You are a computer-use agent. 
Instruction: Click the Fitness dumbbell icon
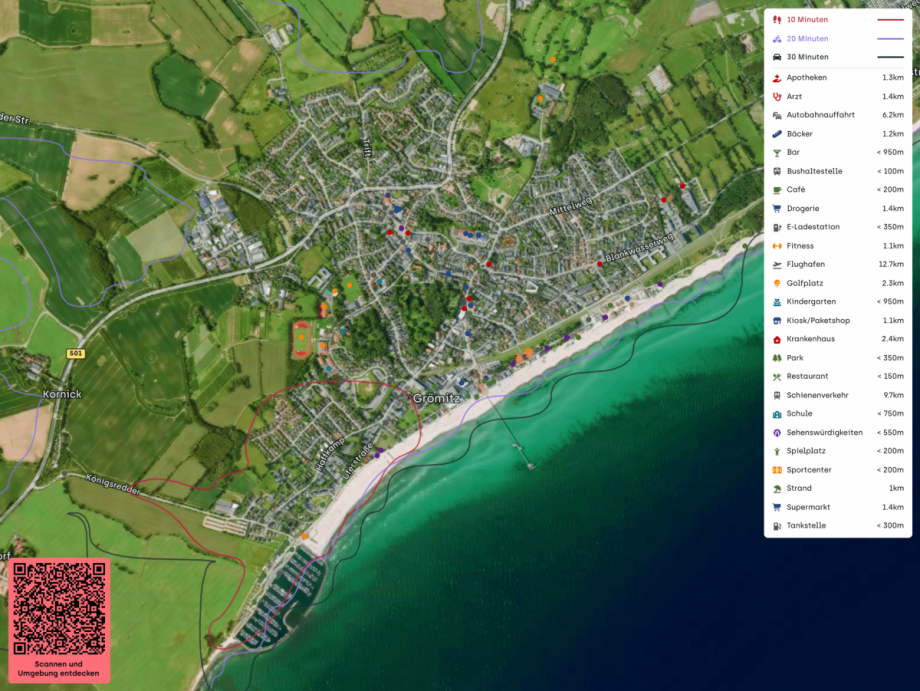pos(777,246)
